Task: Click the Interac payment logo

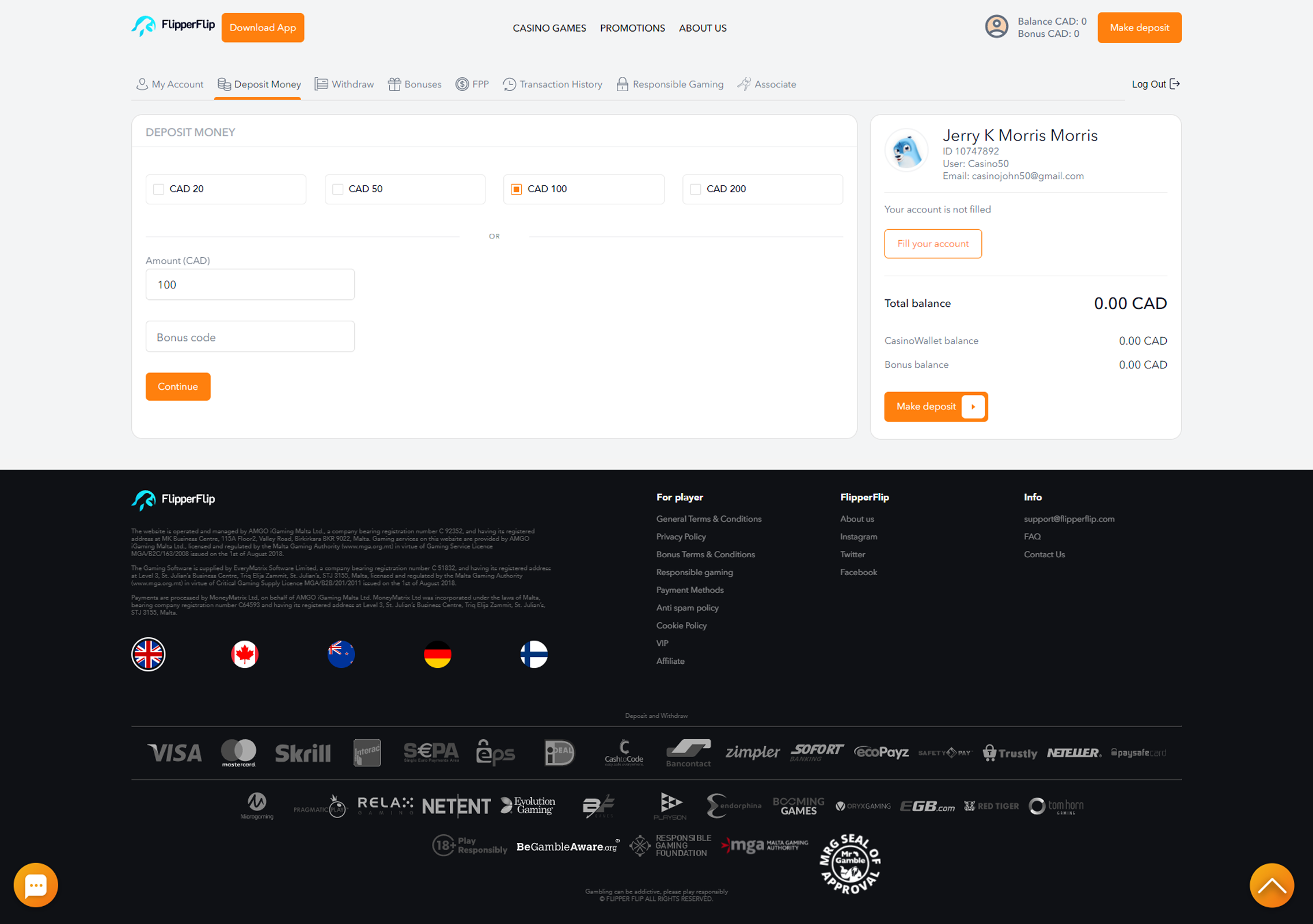Action: click(x=367, y=752)
